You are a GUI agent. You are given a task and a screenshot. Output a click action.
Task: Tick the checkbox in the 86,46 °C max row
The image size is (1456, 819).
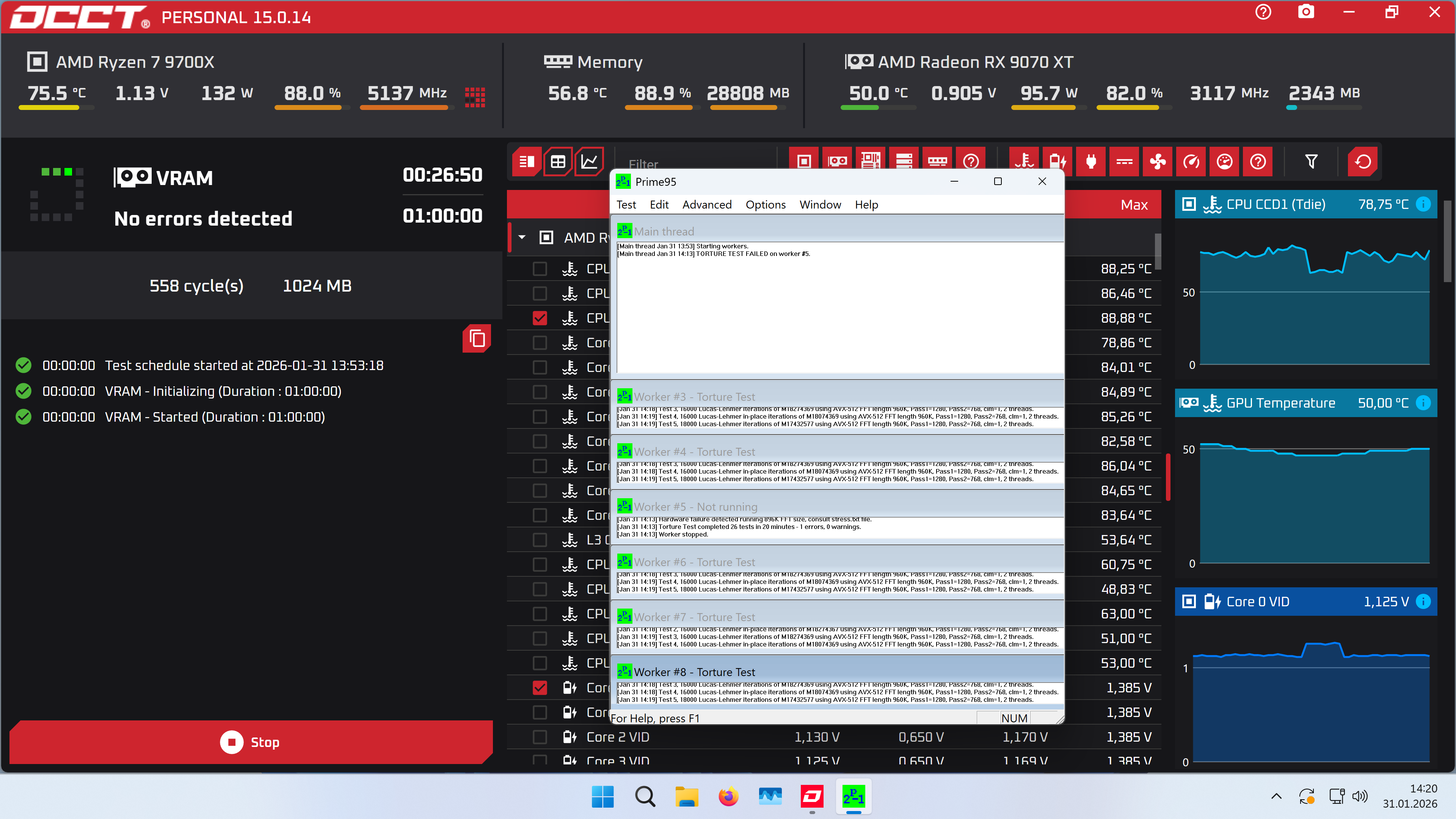540,293
